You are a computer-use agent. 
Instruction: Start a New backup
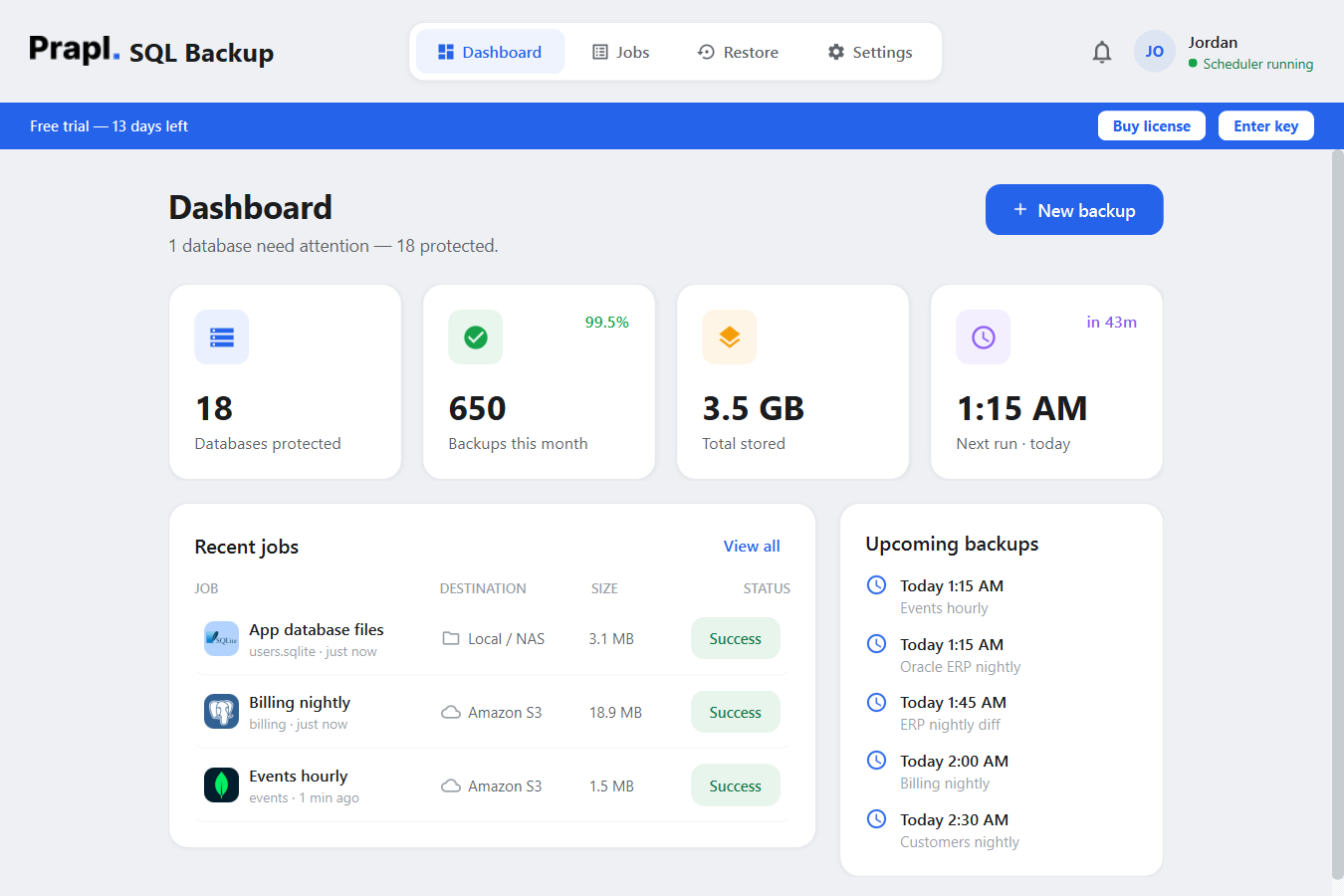pyautogui.click(x=1074, y=210)
